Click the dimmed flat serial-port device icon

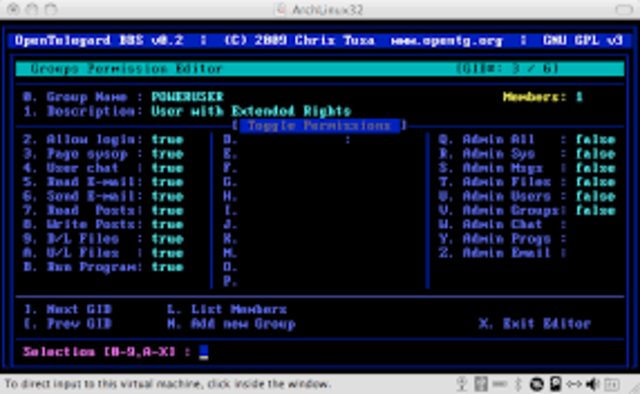[500, 384]
